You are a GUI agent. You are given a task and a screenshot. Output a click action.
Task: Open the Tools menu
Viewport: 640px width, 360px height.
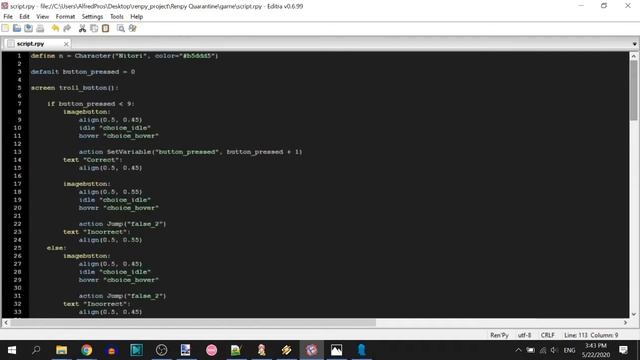click(117, 17)
